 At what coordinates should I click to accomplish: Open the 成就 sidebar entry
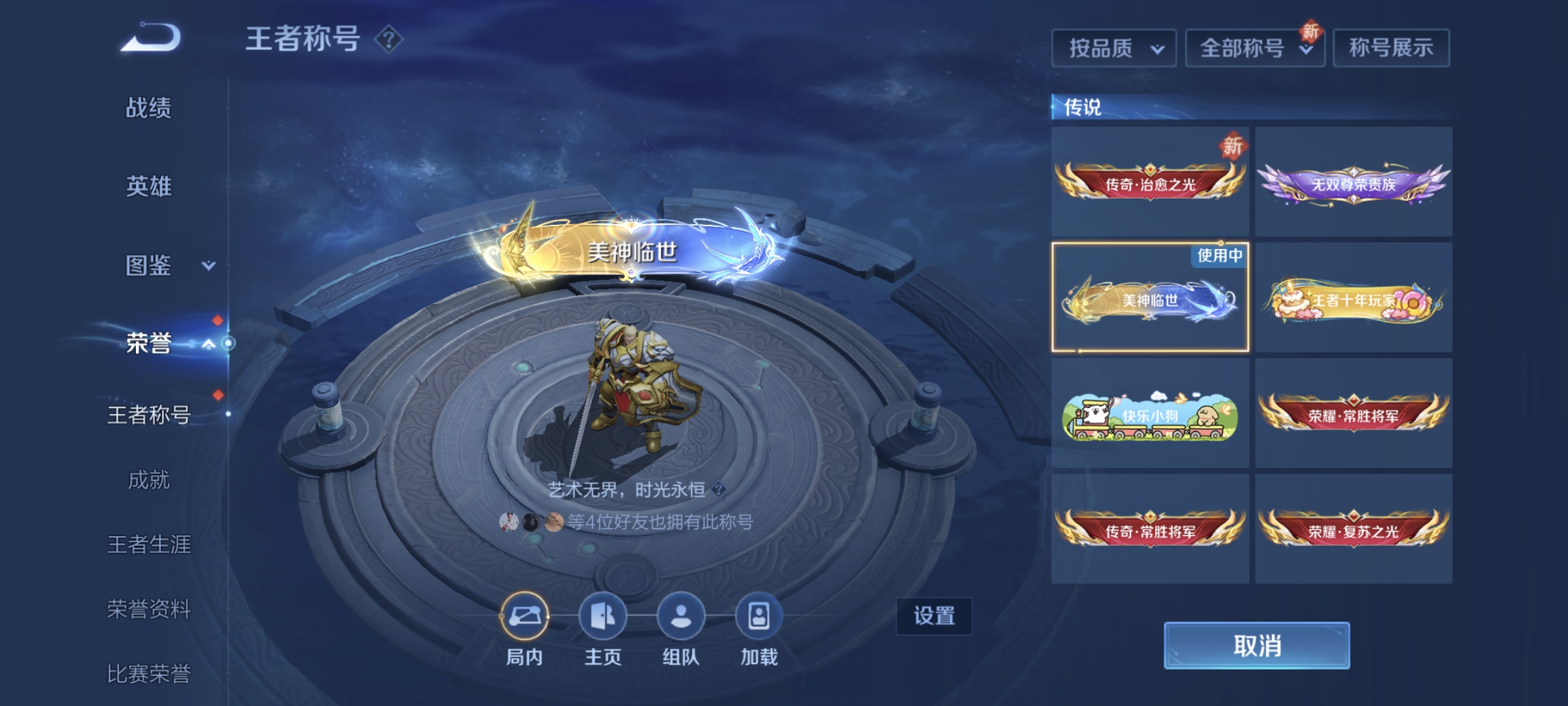(x=149, y=480)
